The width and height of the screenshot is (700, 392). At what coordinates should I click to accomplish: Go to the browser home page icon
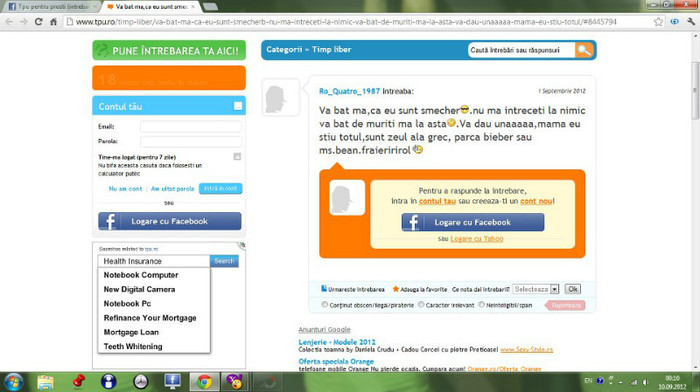tap(53, 22)
